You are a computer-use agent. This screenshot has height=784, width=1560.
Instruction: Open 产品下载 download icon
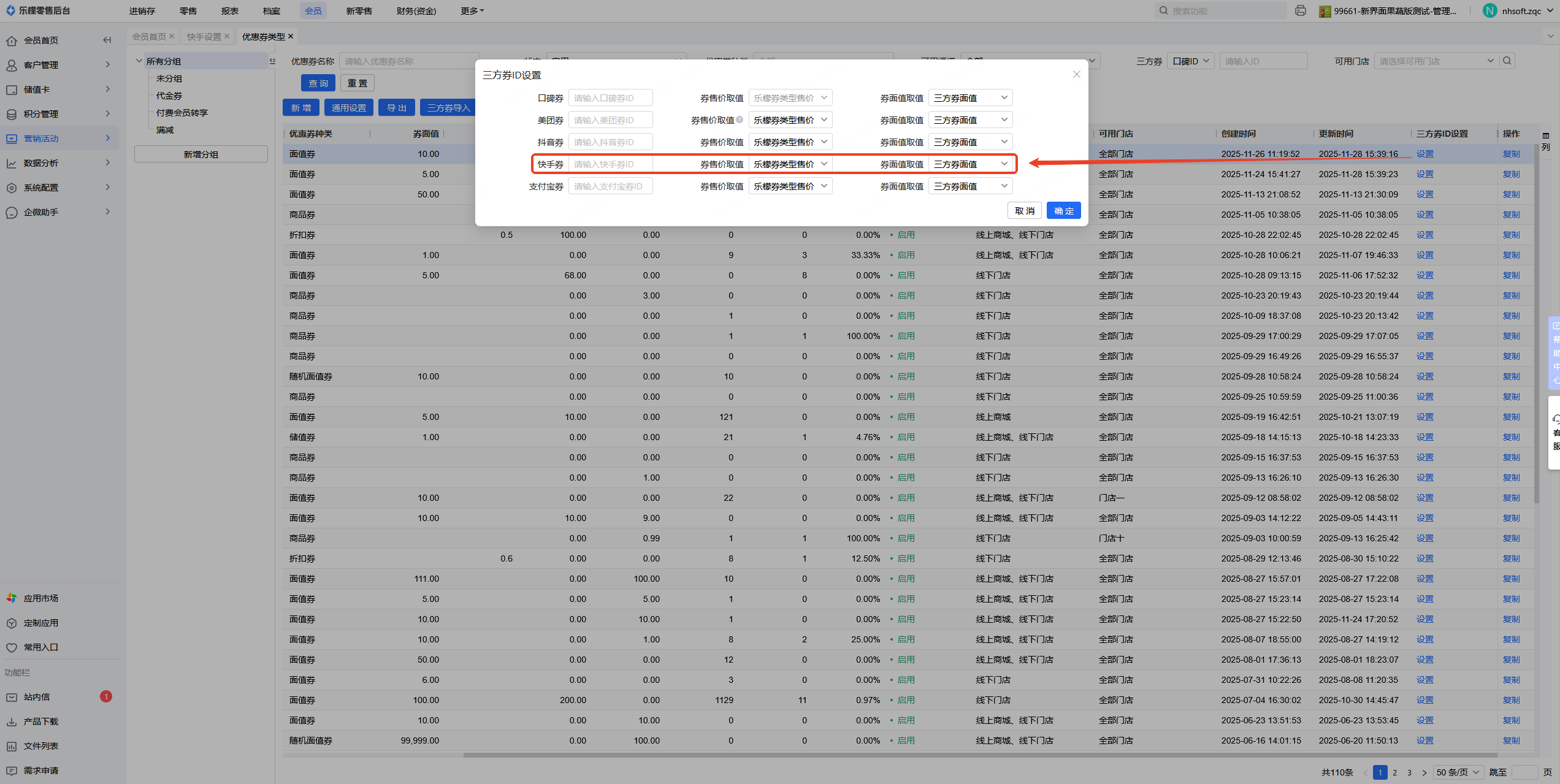coord(12,722)
